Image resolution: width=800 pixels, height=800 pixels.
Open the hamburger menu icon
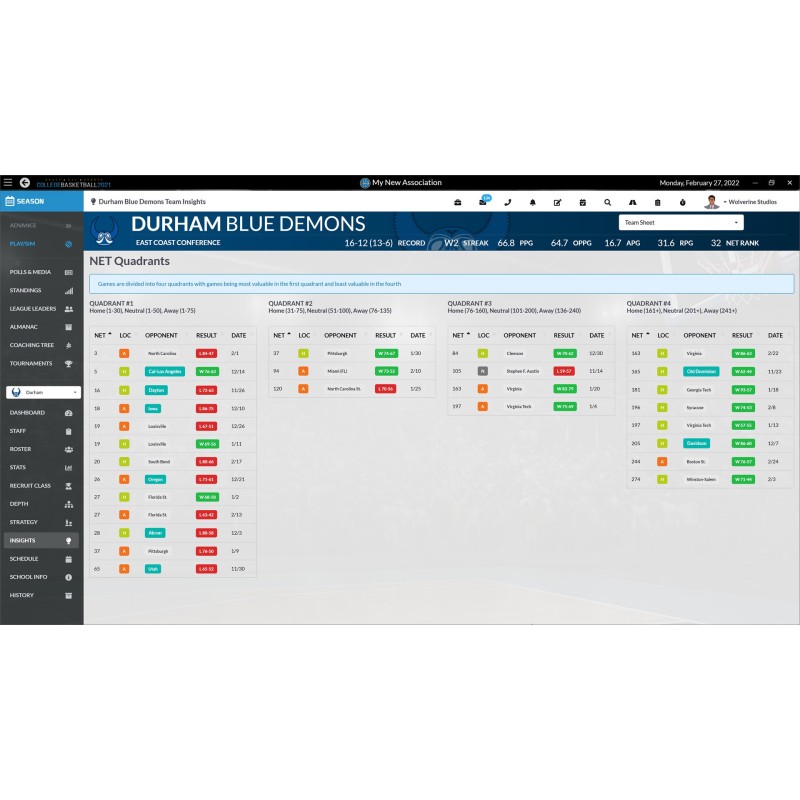(x=8, y=183)
